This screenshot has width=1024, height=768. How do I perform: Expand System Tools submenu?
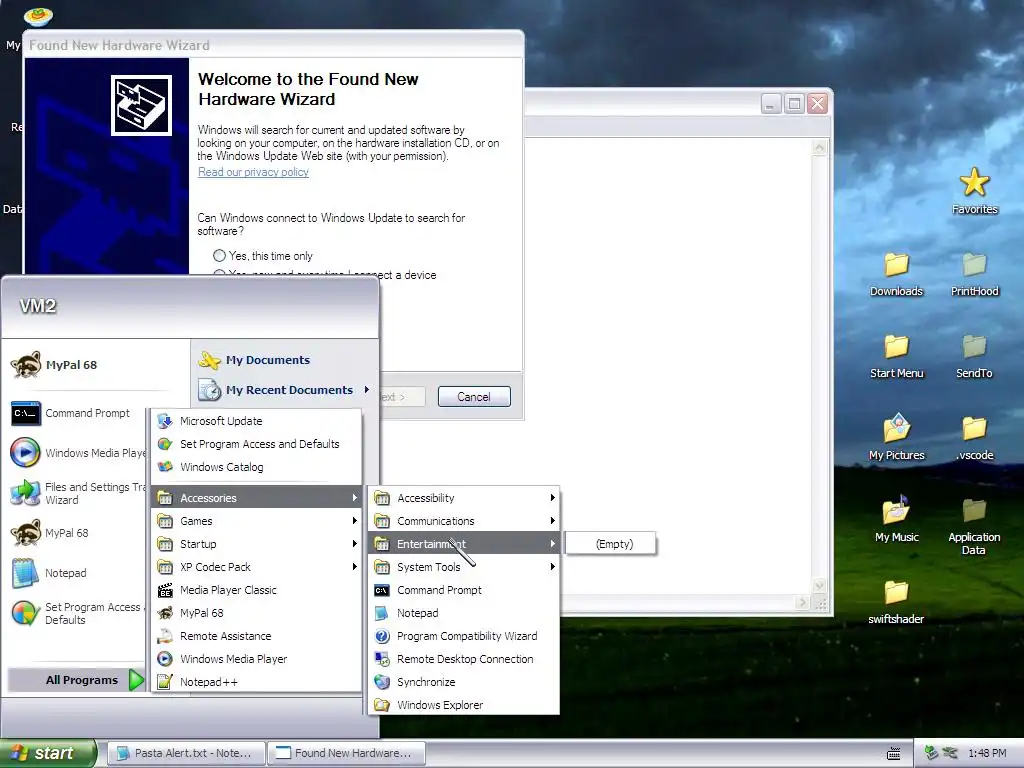click(x=464, y=567)
